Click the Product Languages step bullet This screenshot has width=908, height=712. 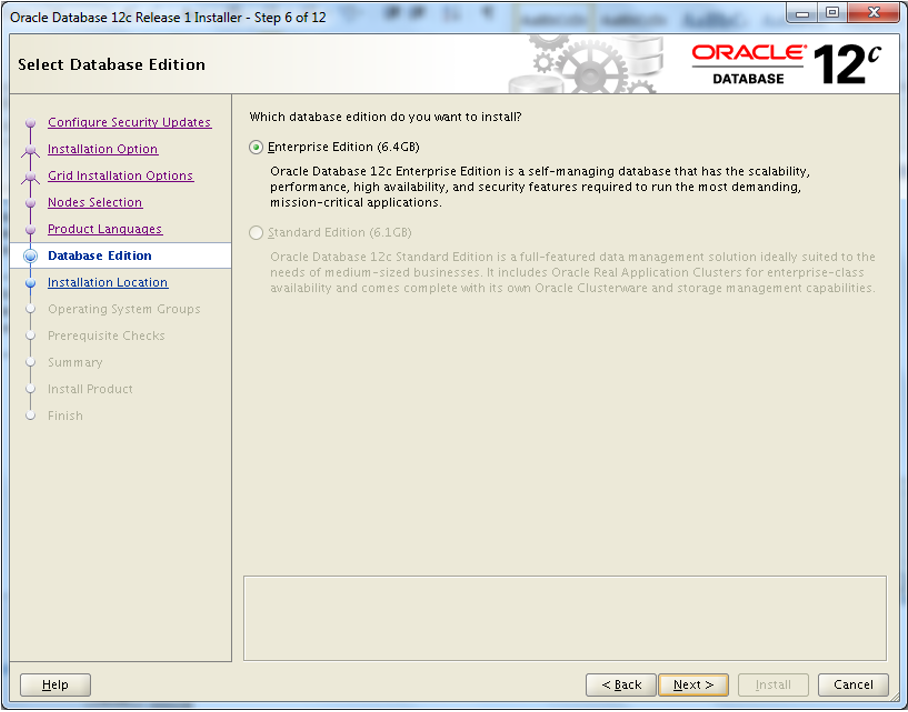pyautogui.click(x=31, y=230)
